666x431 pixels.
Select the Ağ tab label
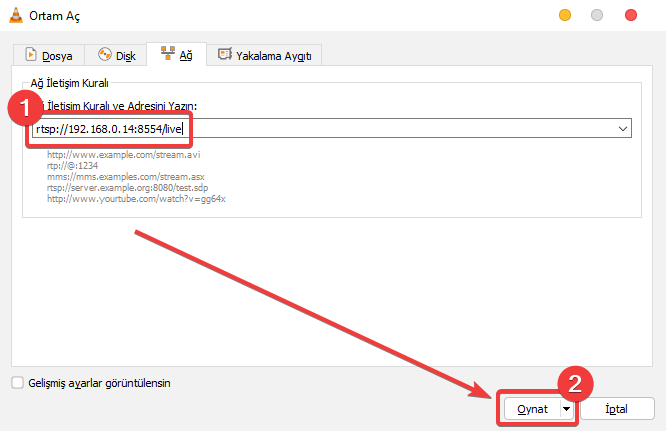[x=185, y=55]
